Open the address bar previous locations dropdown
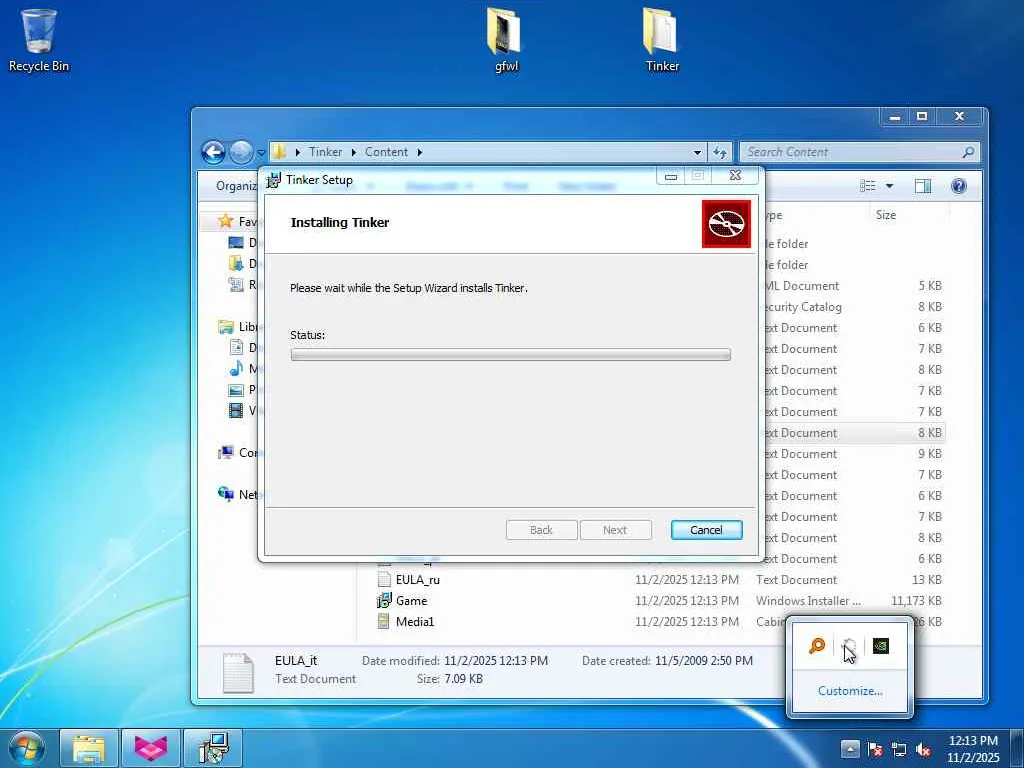1024x768 pixels. [697, 152]
